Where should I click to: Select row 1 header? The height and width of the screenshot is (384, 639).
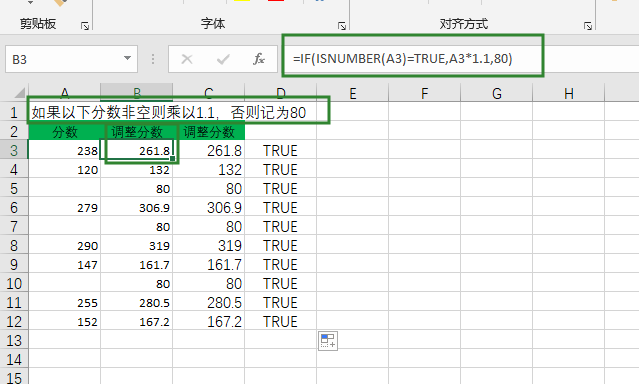[14, 112]
